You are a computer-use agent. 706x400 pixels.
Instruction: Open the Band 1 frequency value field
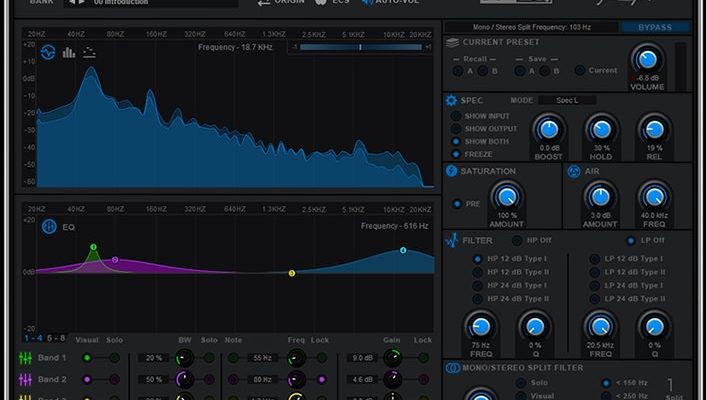click(x=261, y=357)
